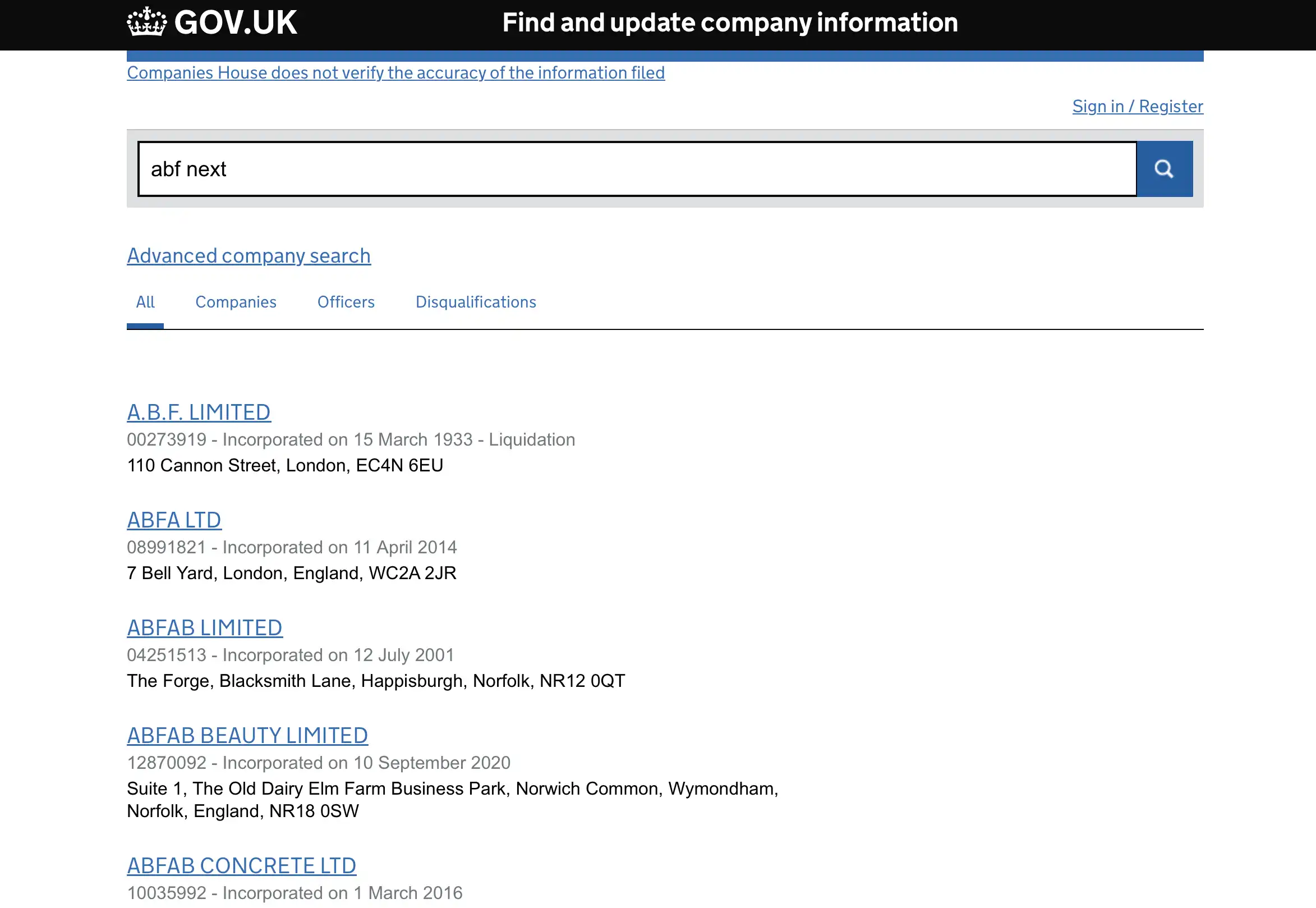The height and width of the screenshot is (908, 1316).
Task: Click text 00273919 - Incorporated on 15 March 1933
Action: (300, 440)
